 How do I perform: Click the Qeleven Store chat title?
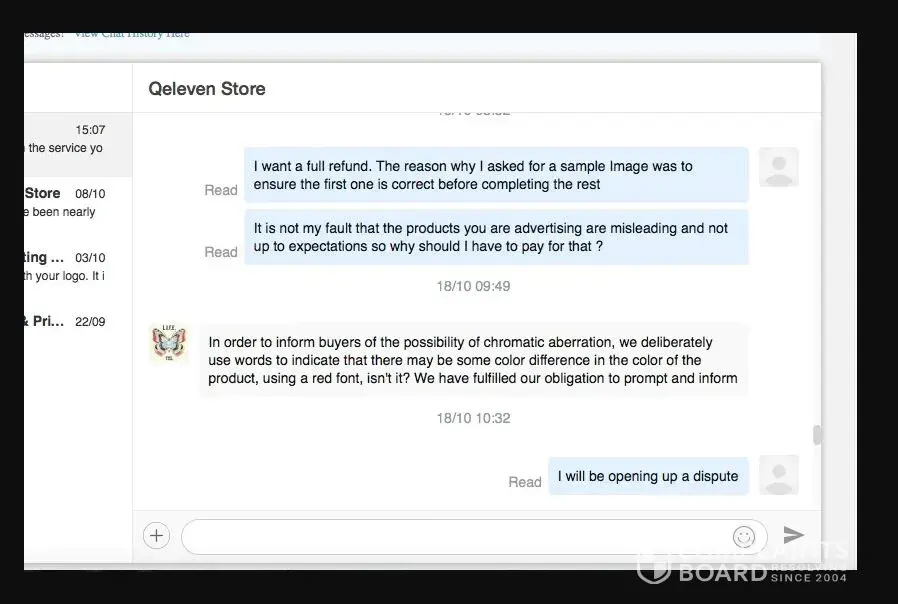click(x=207, y=89)
